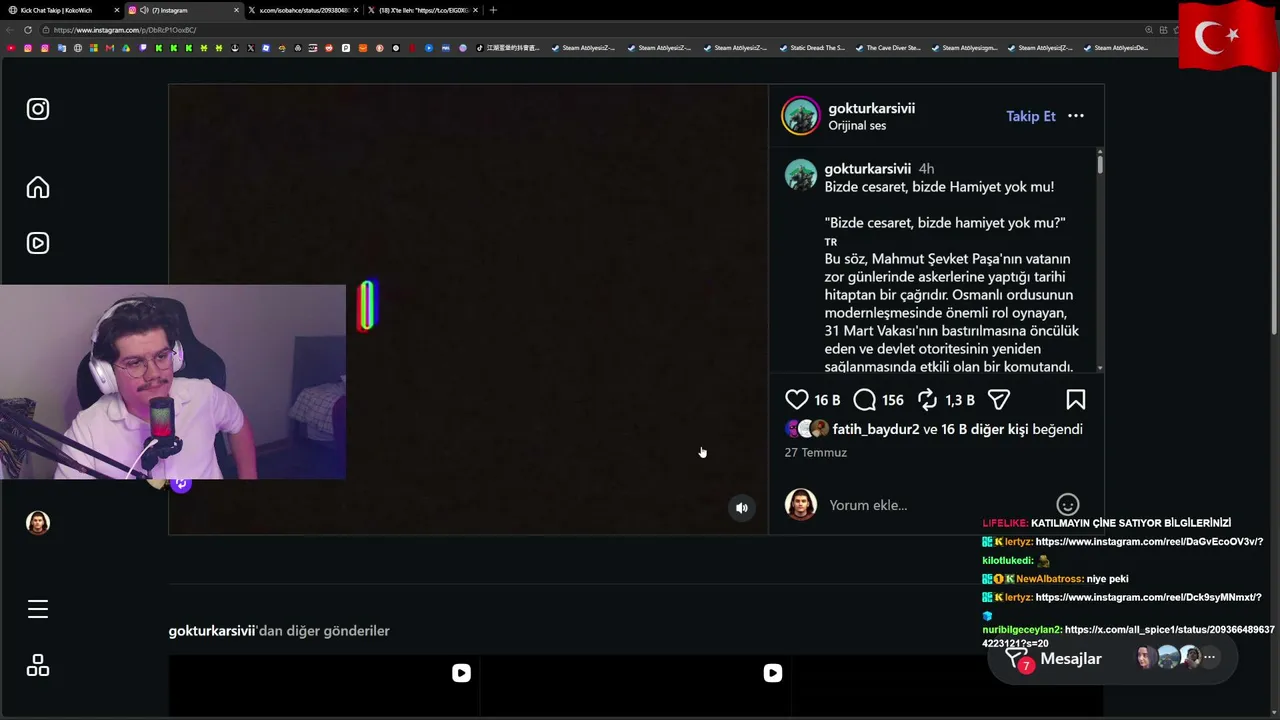Click the 1,3 B repost count
The image size is (1280, 720).
[x=960, y=400]
